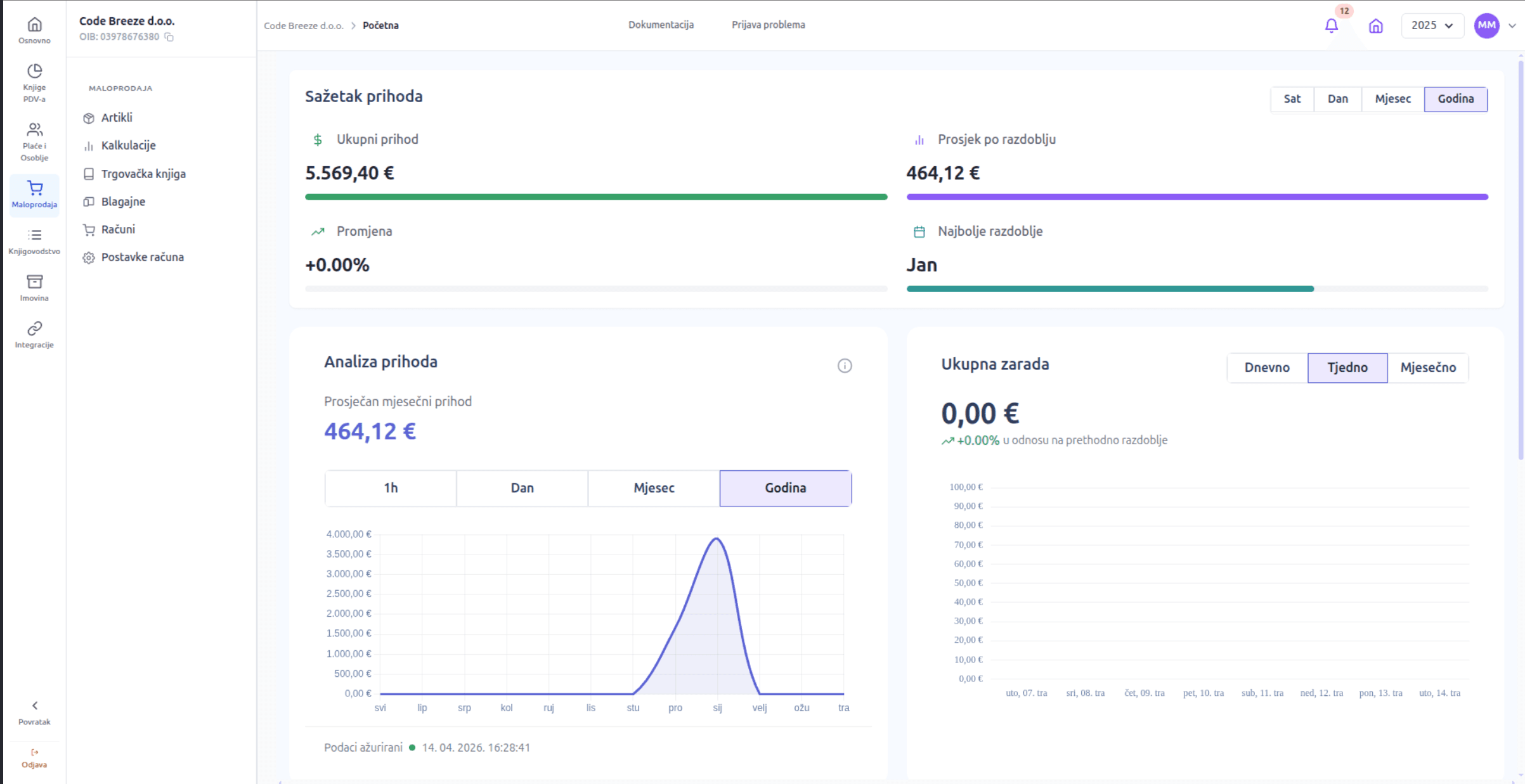
Task: Click the 5.569,40 € total revenue
Action: 349,173
